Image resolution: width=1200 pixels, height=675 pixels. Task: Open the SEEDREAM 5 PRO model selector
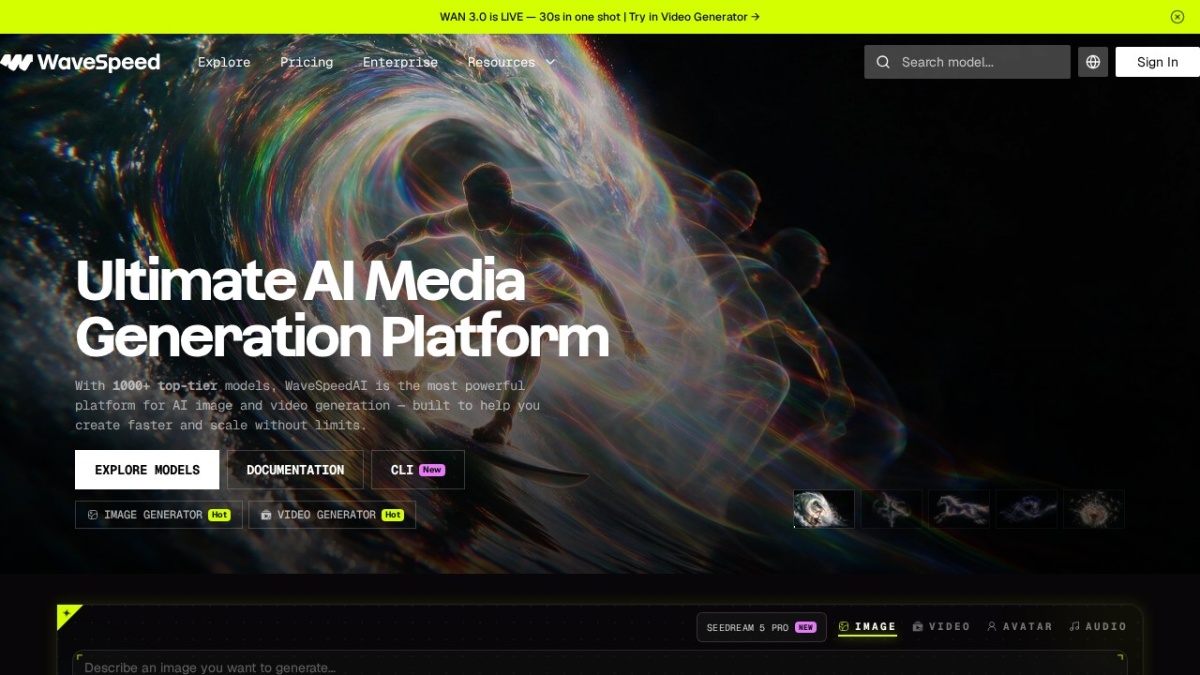click(x=761, y=627)
